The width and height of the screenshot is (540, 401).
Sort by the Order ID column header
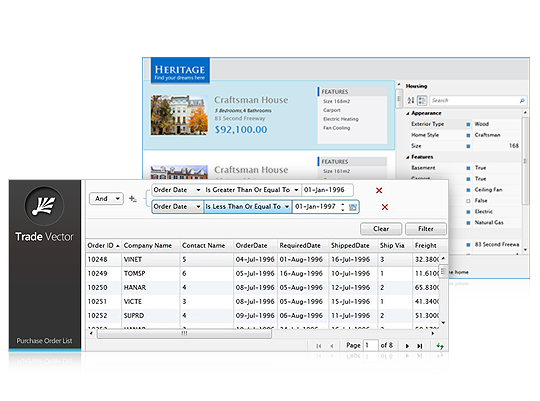point(103,245)
